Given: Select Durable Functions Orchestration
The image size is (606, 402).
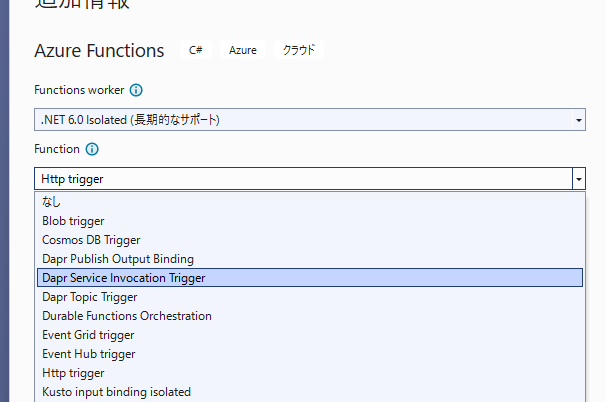Looking at the screenshot, I should pyautogui.click(x=127, y=316).
